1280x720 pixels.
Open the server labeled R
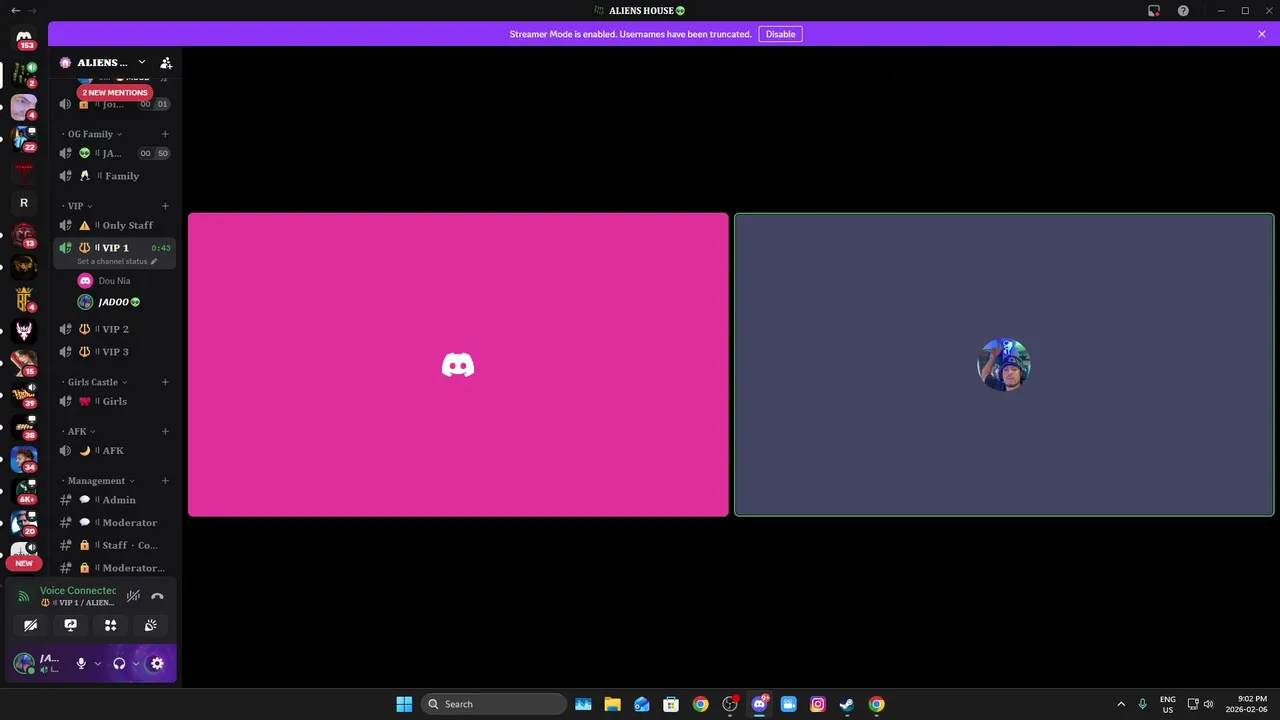click(24, 203)
